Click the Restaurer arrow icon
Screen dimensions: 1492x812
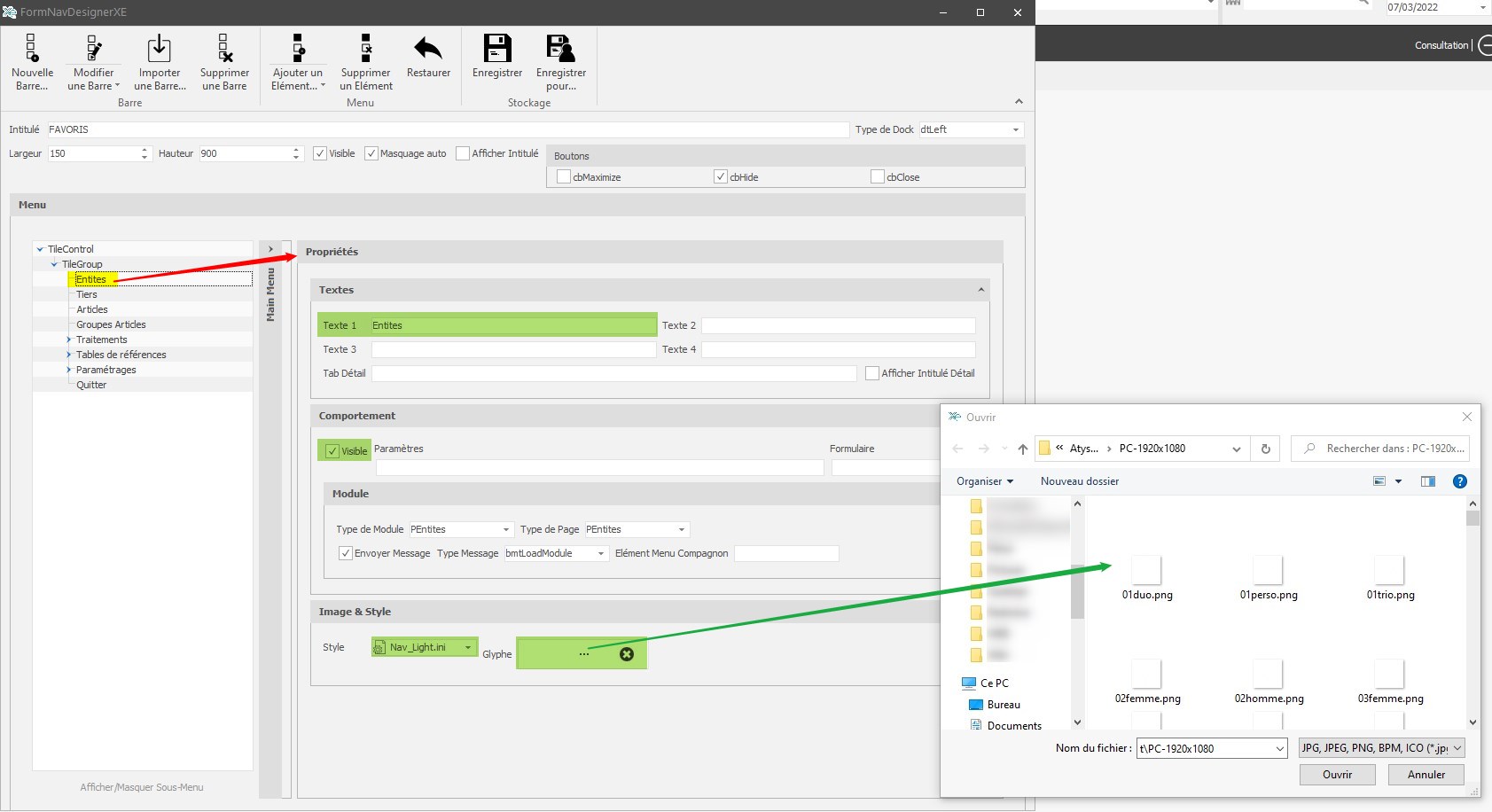[x=428, y=49]
